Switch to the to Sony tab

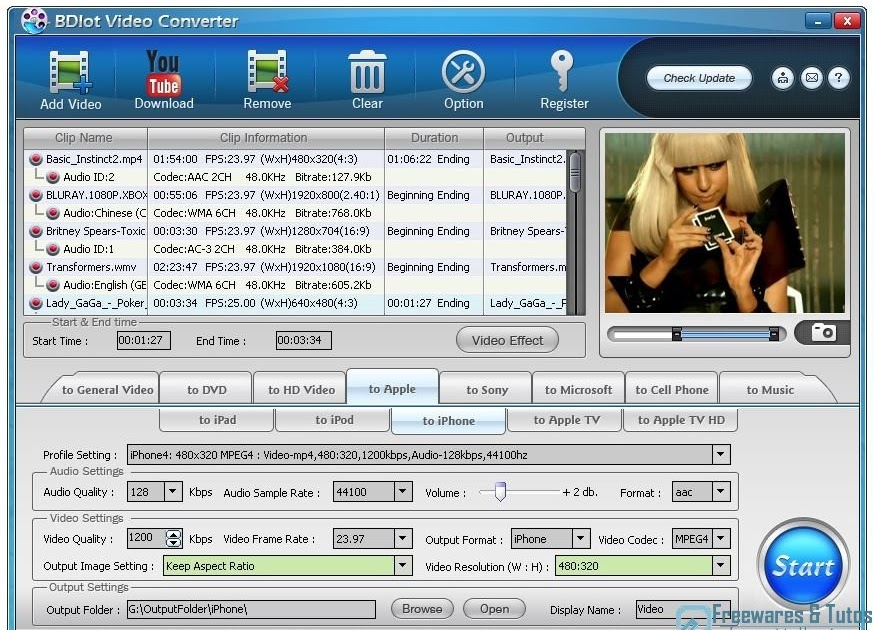pos(487,389)
